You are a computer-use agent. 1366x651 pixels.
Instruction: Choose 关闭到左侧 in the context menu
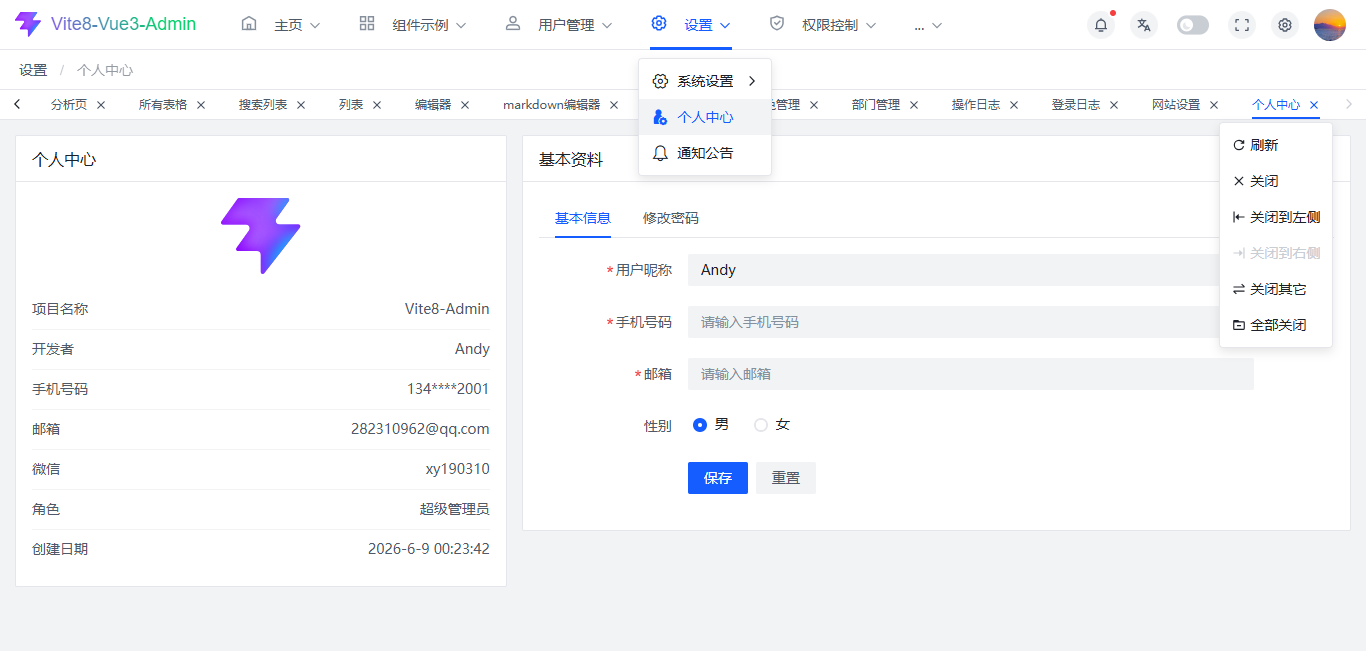pyautogui.click(x=1276, y=217)
